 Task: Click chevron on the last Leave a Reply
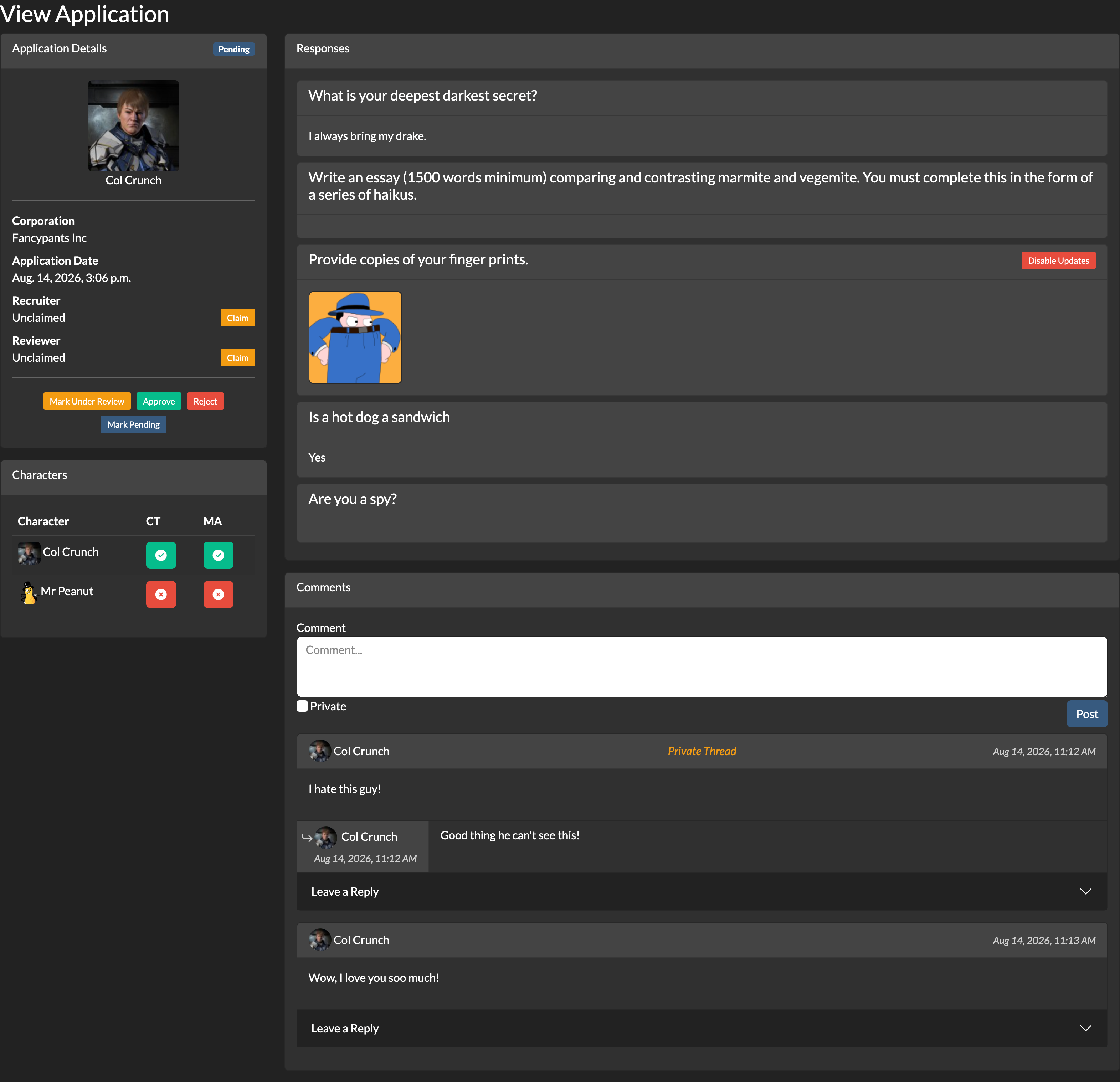(1085, 1028)
